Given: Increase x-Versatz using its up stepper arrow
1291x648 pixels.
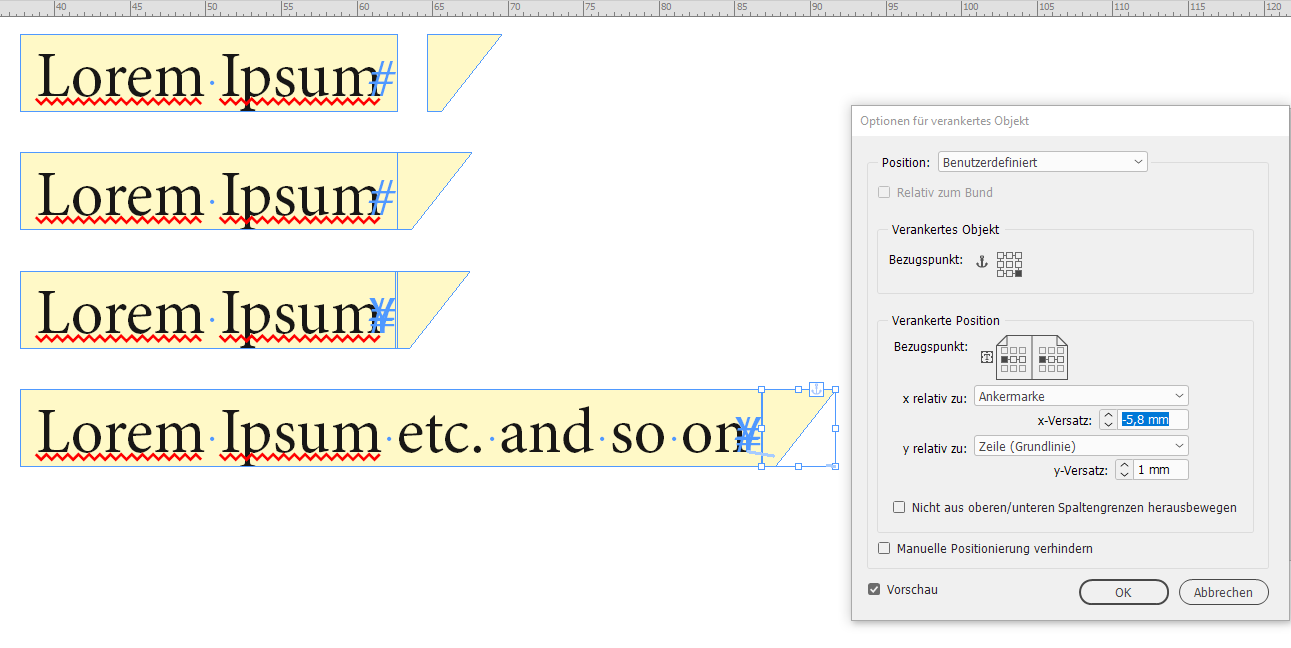Looking at the screenshot, I should pyautogui.click(x=1108, y=415).
